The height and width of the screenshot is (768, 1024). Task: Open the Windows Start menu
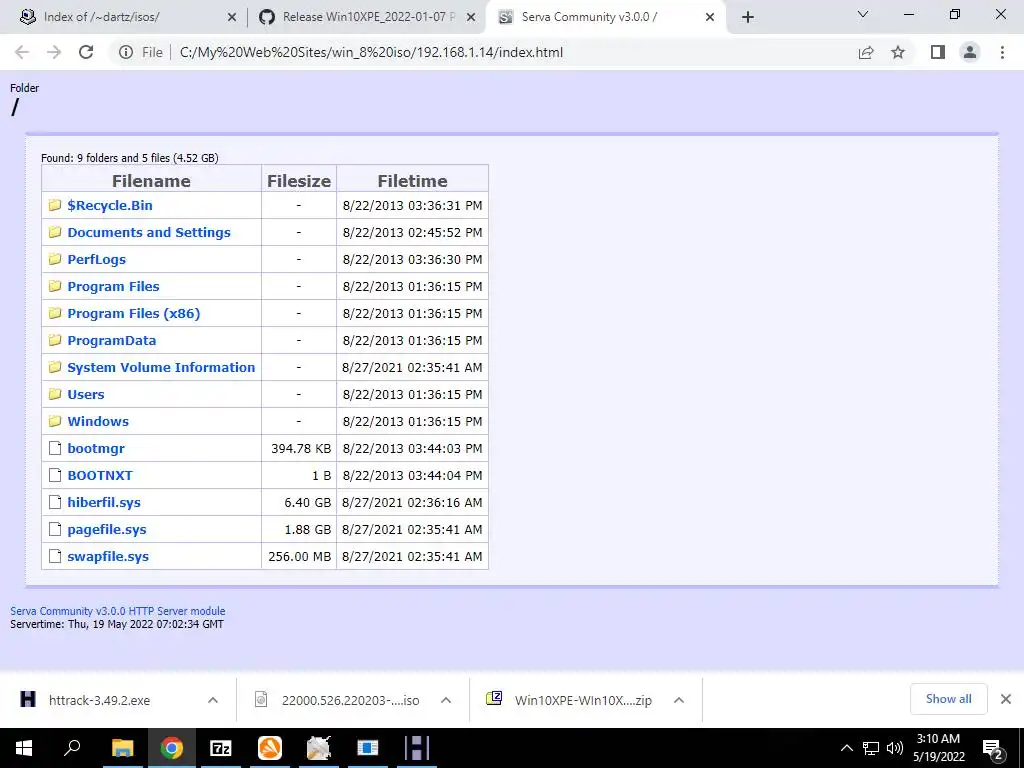24,748
